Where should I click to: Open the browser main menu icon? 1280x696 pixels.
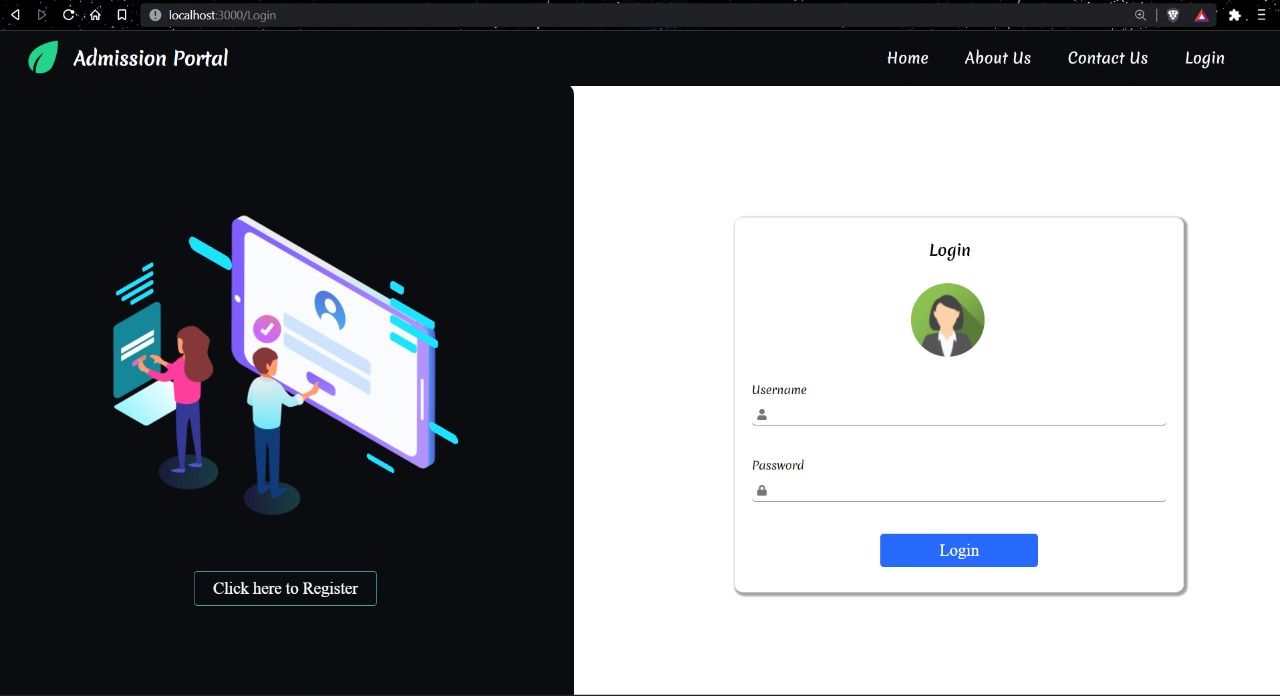pos(1262,15)
